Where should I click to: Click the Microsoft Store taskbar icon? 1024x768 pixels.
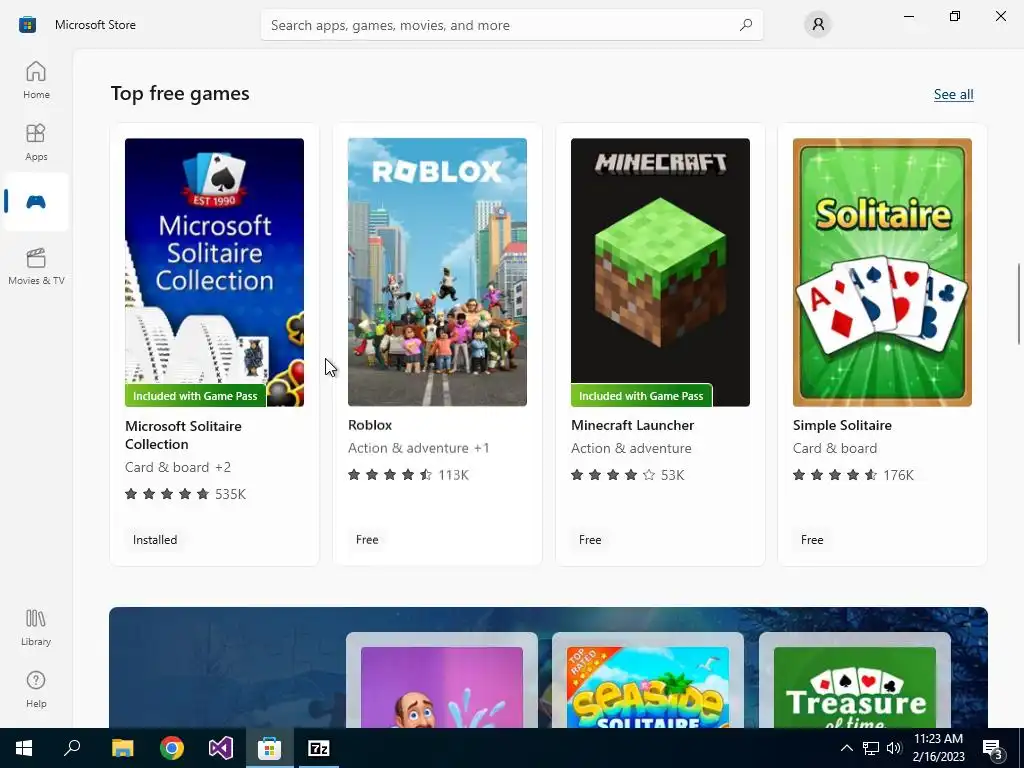pyautogui.click(x=269, y=748)
